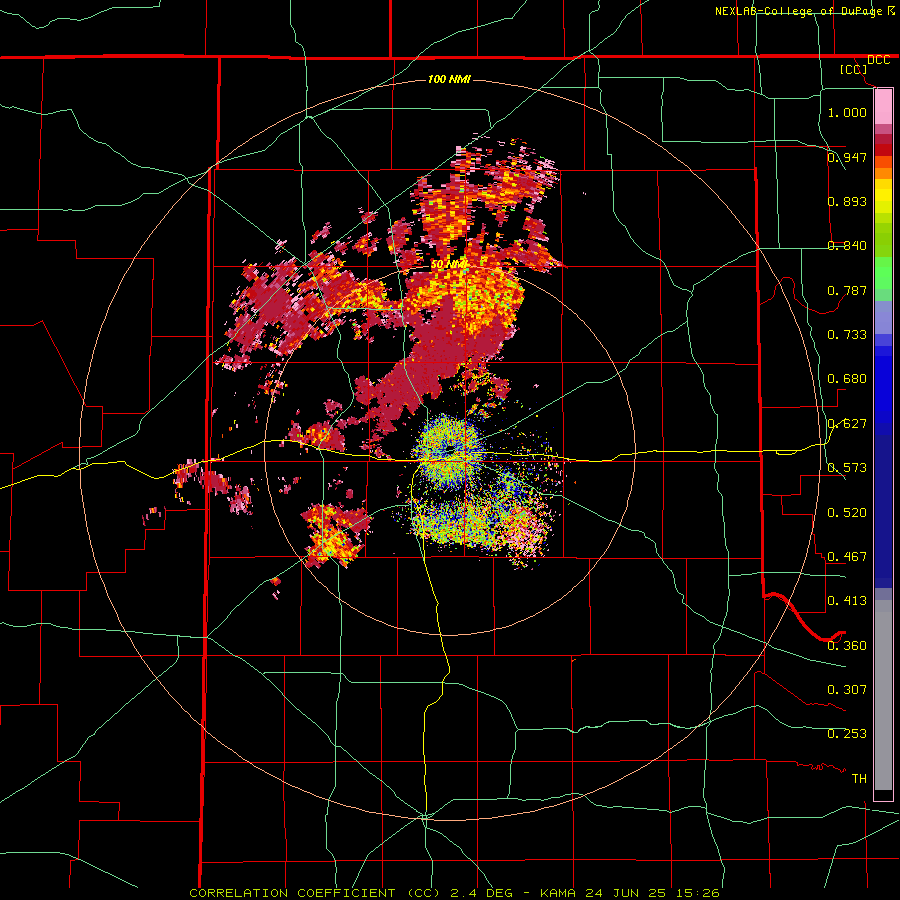Click the 0.360 scale label

click(x=847, y=646)
